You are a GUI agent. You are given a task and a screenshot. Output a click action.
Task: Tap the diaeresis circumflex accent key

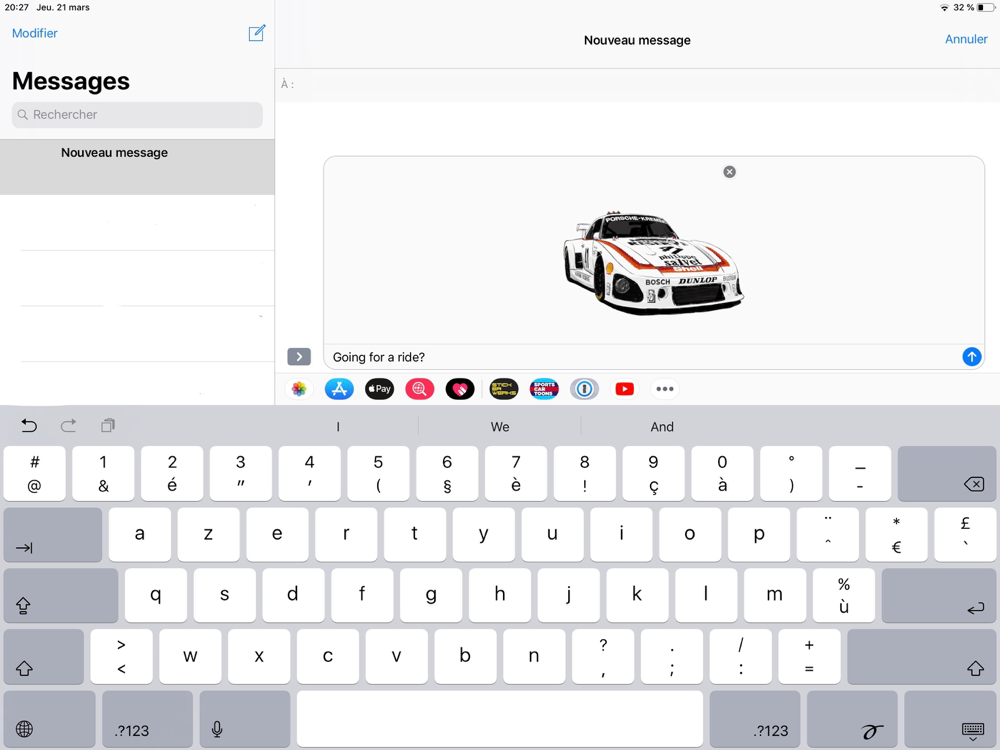click(x=827, y=534)
